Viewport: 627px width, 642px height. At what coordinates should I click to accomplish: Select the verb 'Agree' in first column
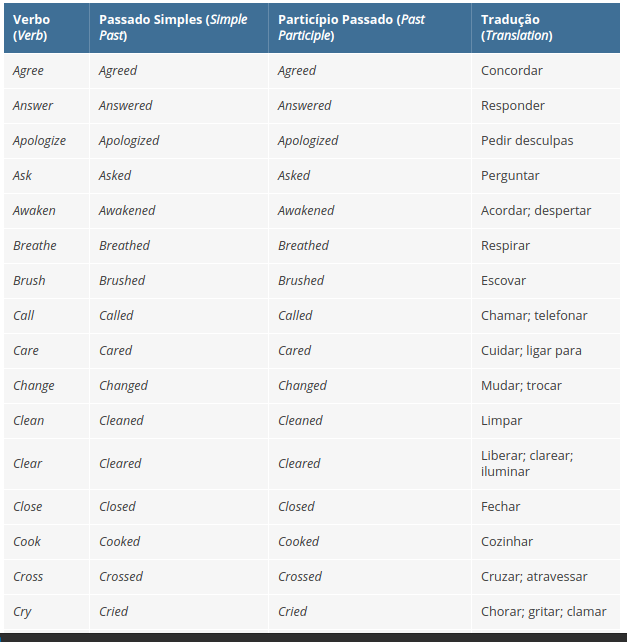click(x=28, y=71)
